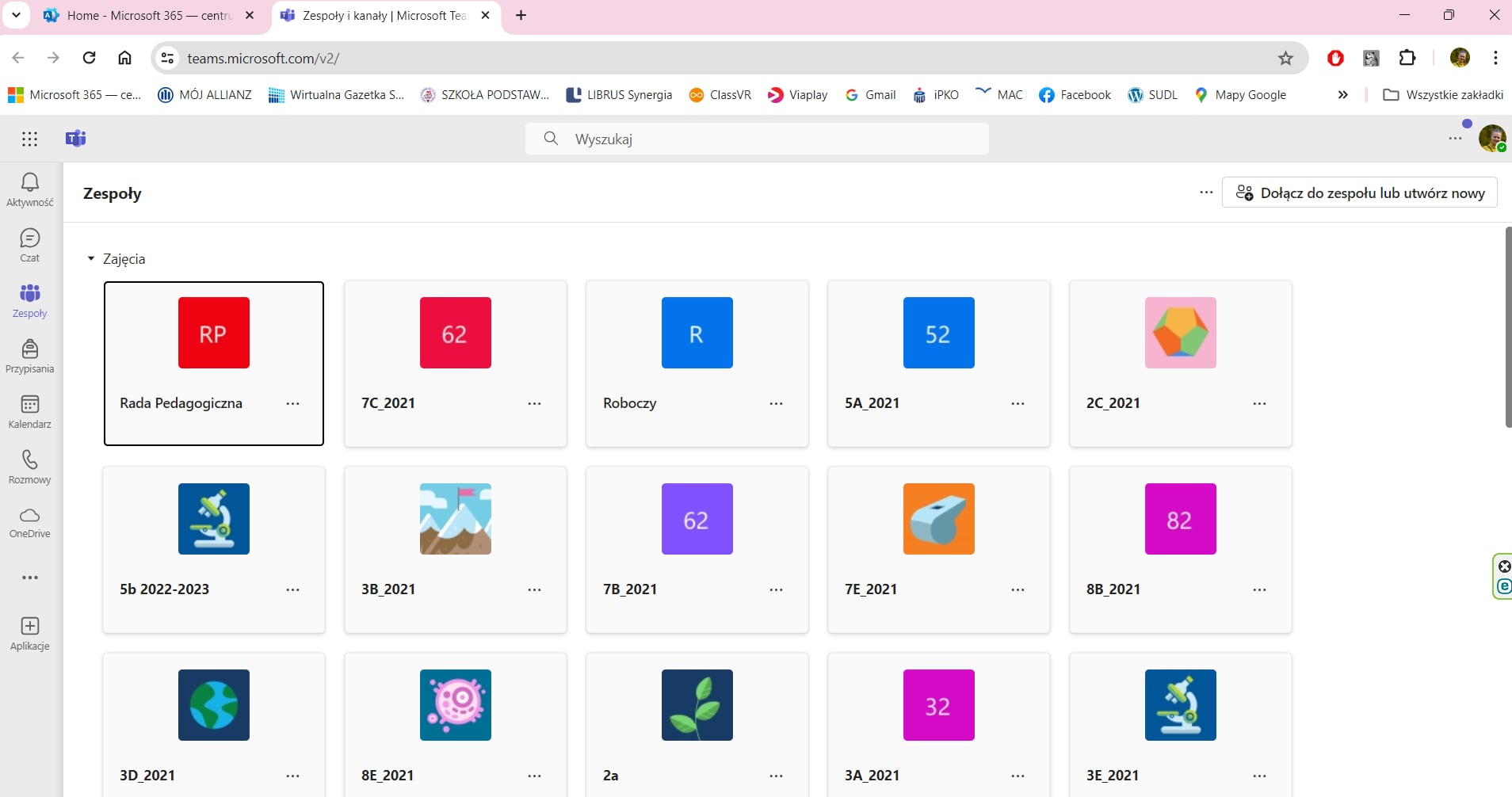Collapse the Zajęcia teams section
Screen dimensions: 1512x797
[x=91, y=259]
